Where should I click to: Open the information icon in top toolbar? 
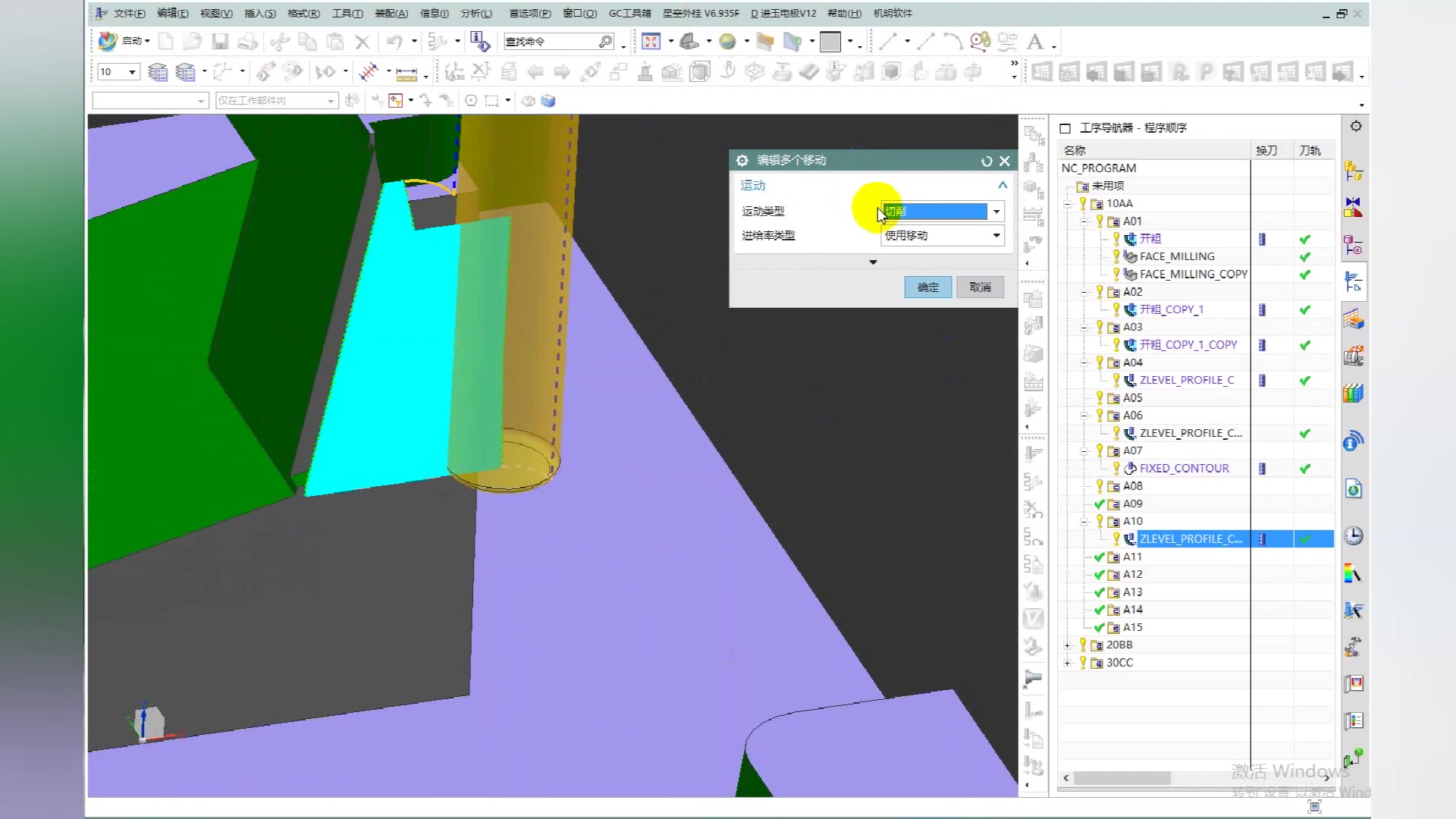(479, 42)
